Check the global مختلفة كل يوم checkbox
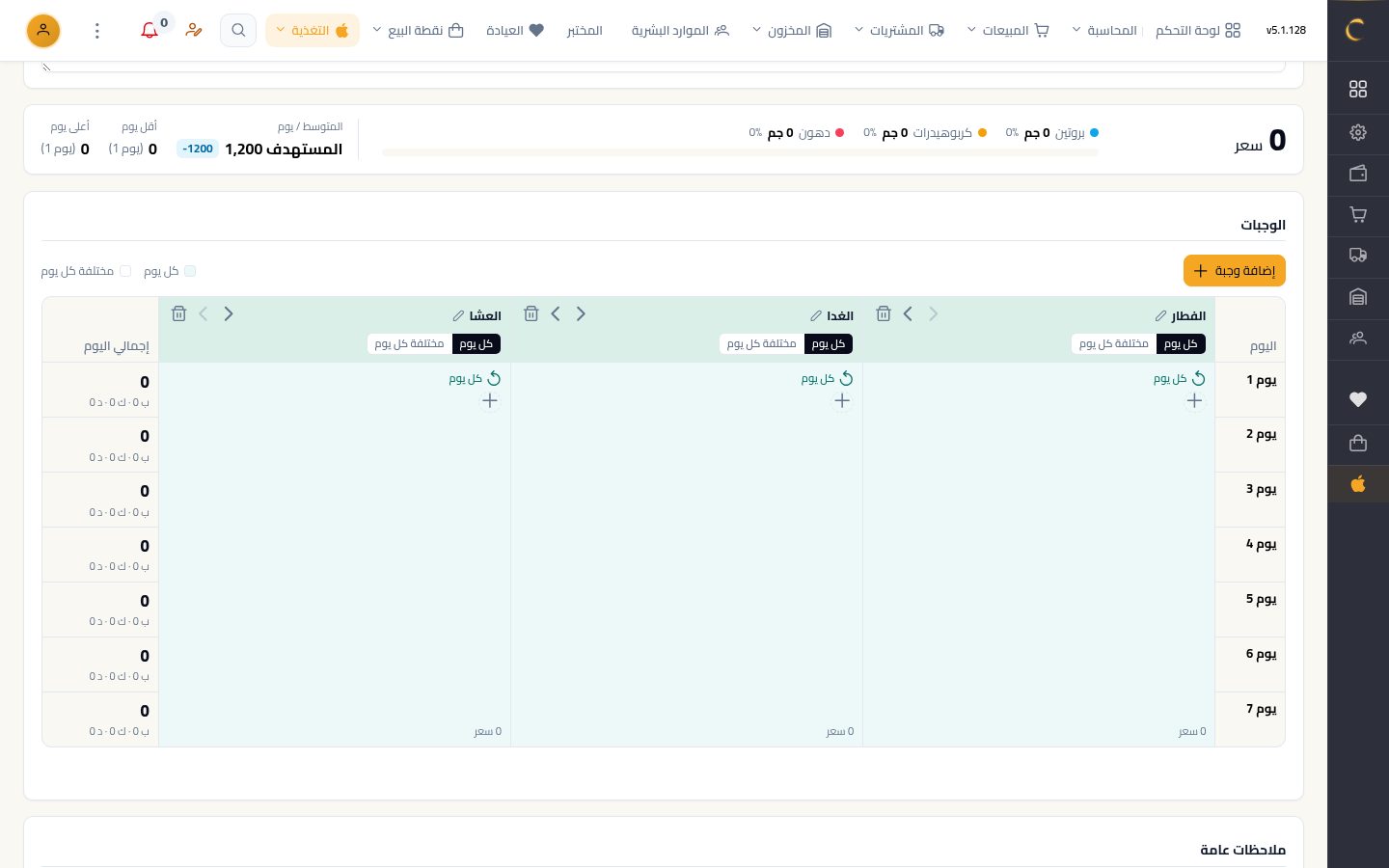Viewport: 1389px width, 868px height. coord(125,271)
